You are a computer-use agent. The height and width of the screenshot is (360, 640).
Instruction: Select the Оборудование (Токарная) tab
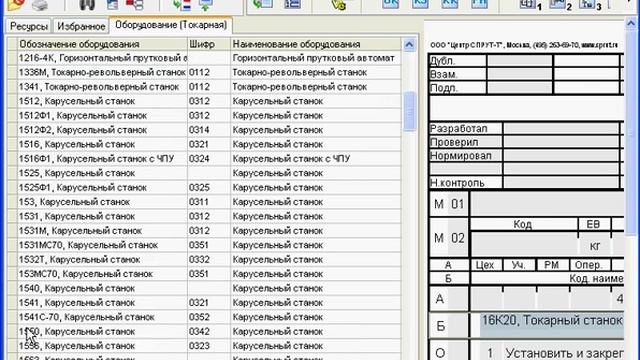click(x=171, y=25)
